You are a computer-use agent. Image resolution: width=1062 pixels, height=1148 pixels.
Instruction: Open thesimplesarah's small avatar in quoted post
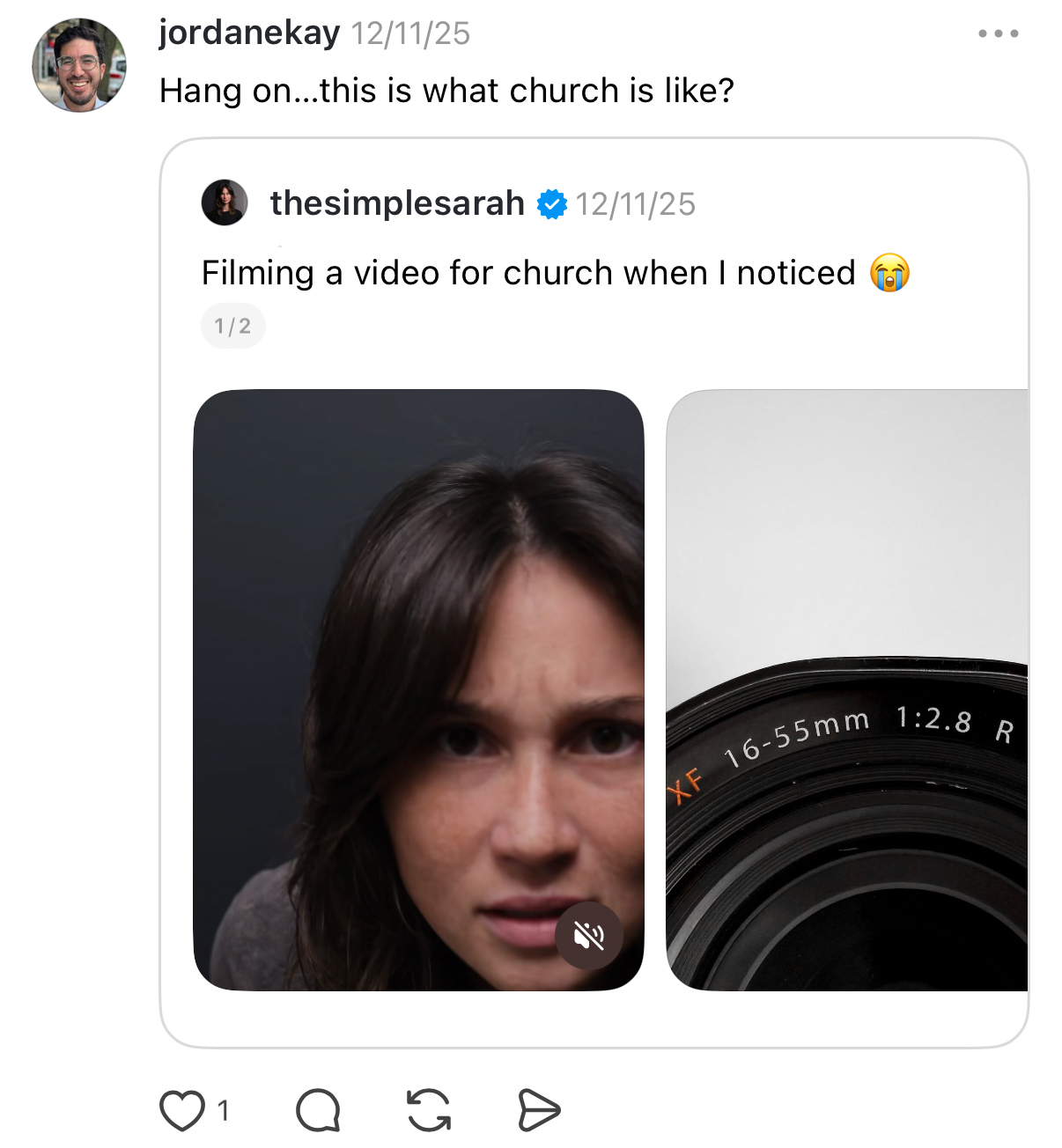pyautogui.click(x=225, y=203)
